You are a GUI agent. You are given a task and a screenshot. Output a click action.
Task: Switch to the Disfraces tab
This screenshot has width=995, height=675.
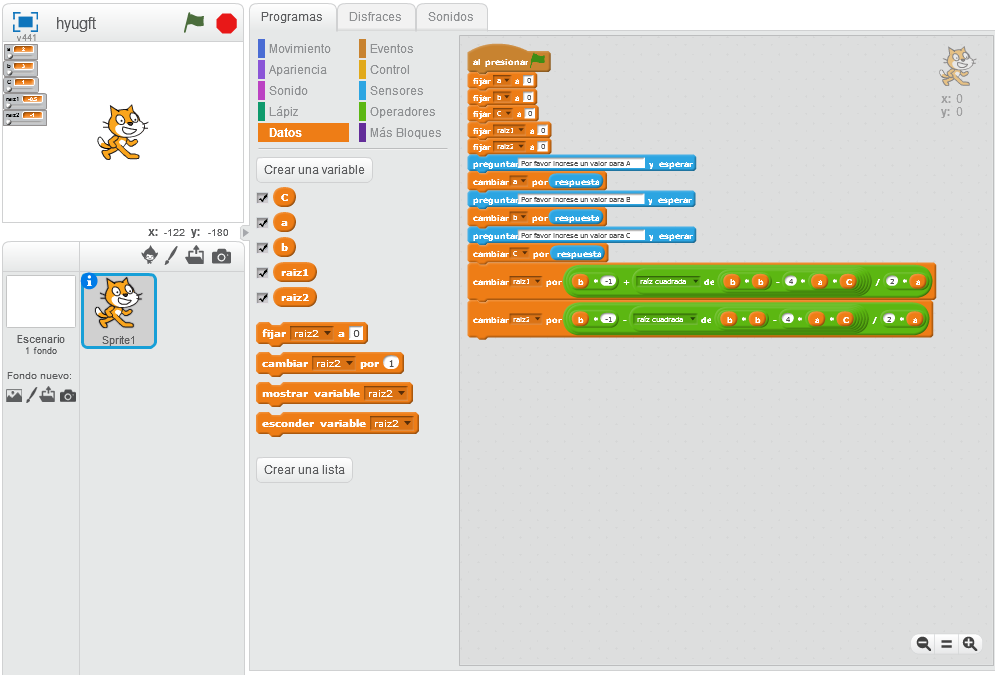(376, 17)
